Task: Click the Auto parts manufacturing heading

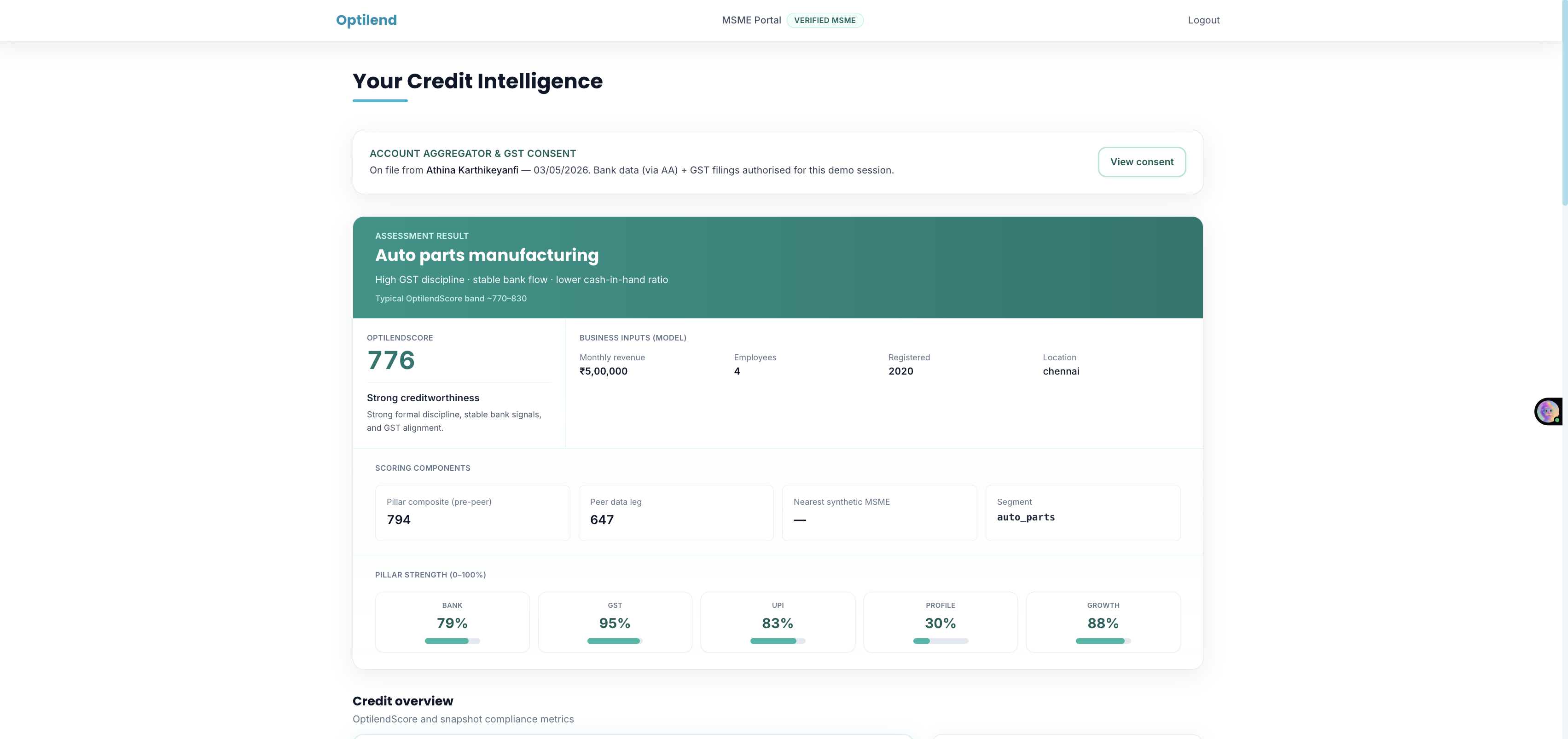Action: point(487,255)
